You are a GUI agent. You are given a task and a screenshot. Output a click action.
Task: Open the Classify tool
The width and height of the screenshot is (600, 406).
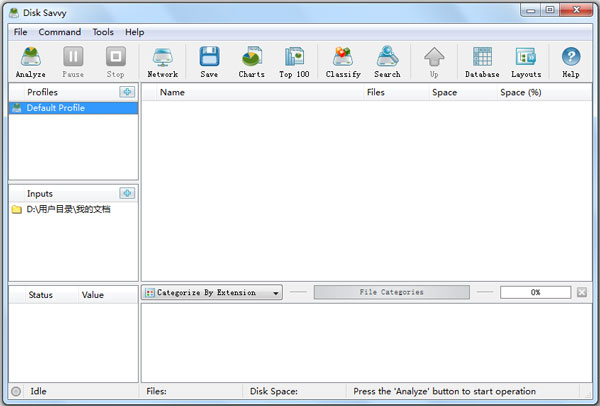tap(343, 62)
